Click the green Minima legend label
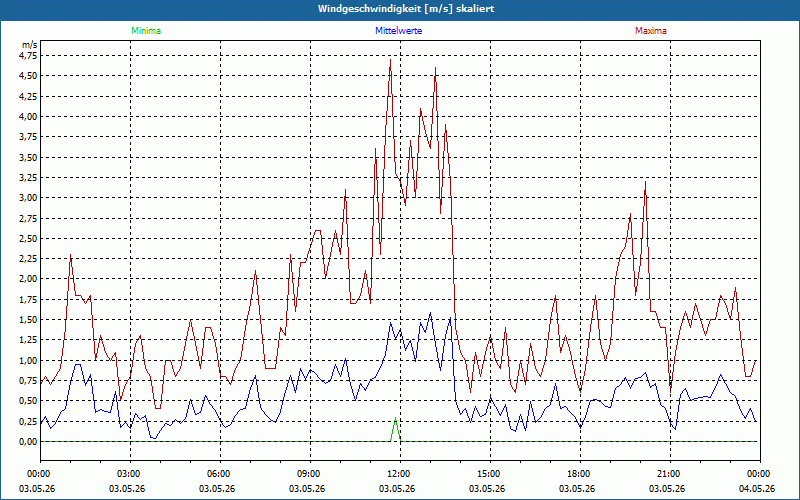Image resolution: width=800 pixels, height=500 pixels. point(146,31)
